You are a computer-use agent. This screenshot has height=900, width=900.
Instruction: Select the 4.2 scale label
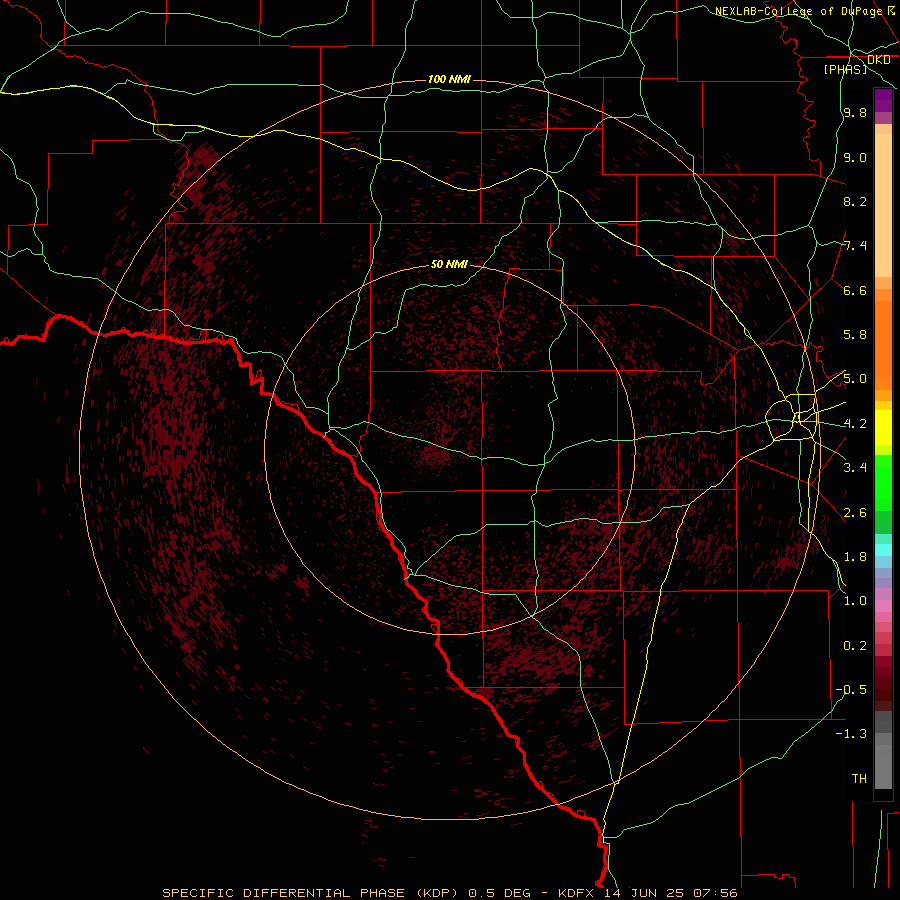855,424
